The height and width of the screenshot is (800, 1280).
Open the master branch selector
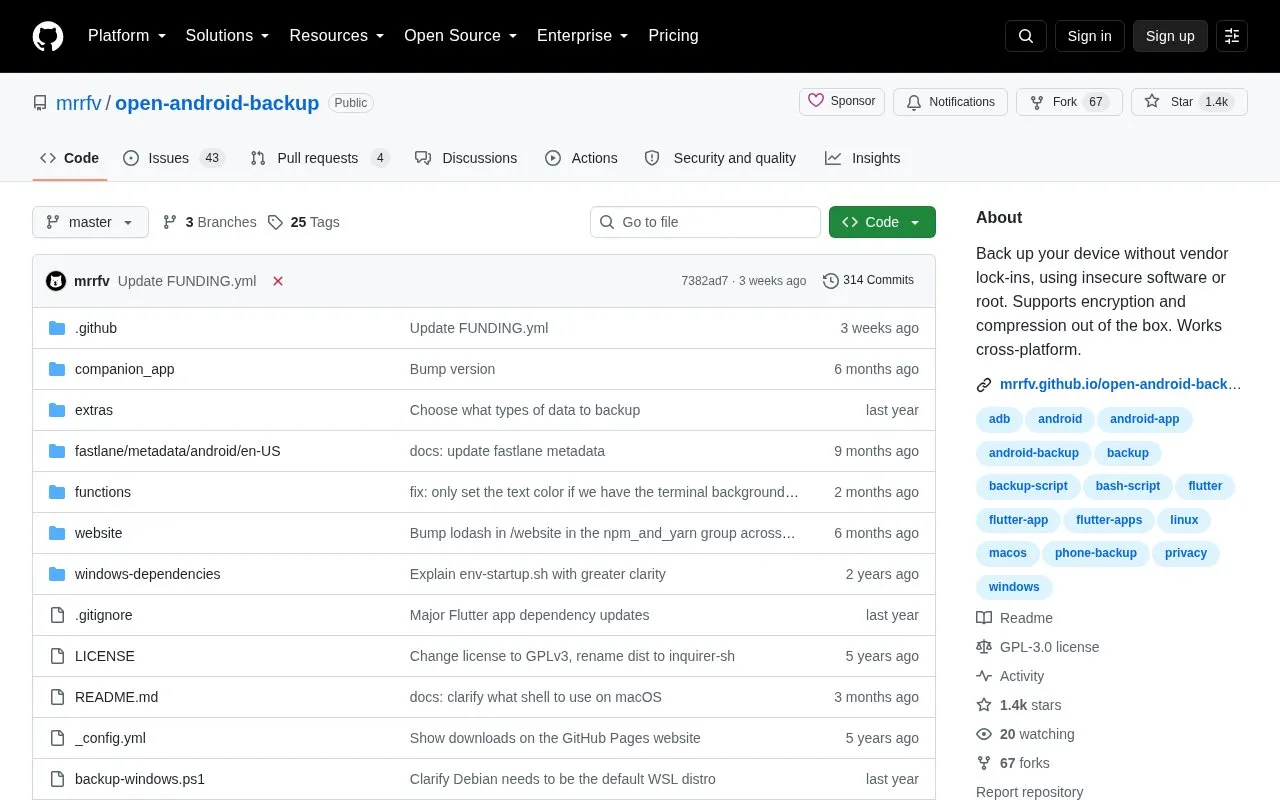click(x=90, y=222)
